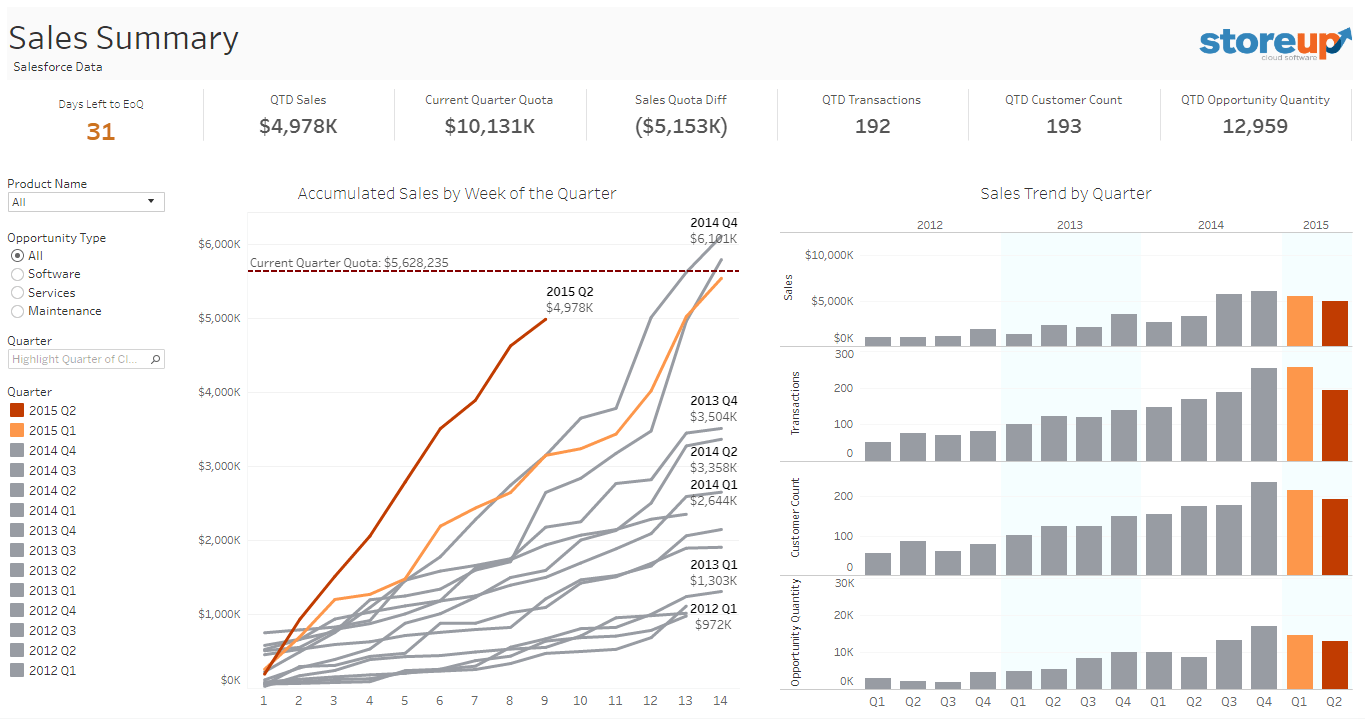Click the 2014 Q4 legend color swatch
Image resolution: width=1365 pixels, height=719 pixels.
point(17,451)
